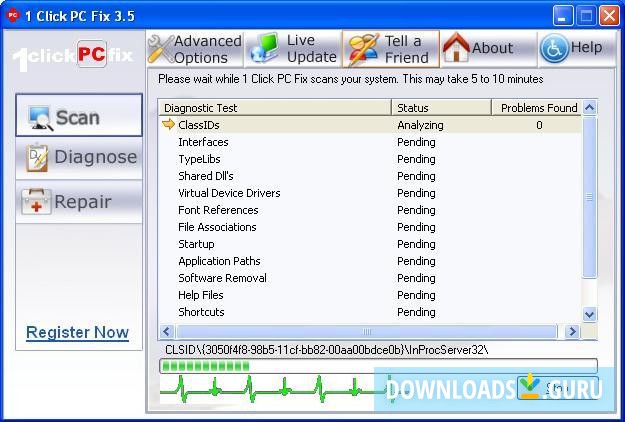Click the 1clickPCfix logo
The height and width of the screenshot is (422, 625).
pyautogui.click(x=73, y=57)
